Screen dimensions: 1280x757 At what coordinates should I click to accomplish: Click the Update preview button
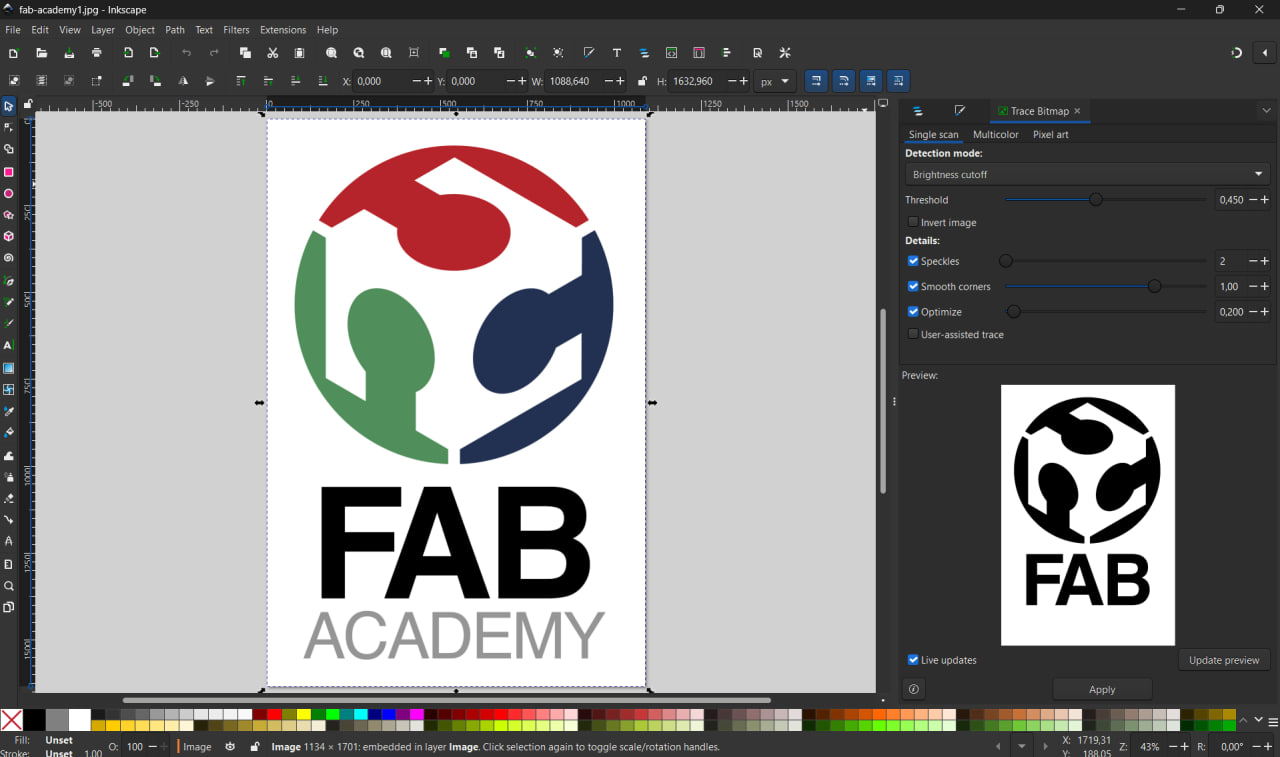coord(1224,660)
